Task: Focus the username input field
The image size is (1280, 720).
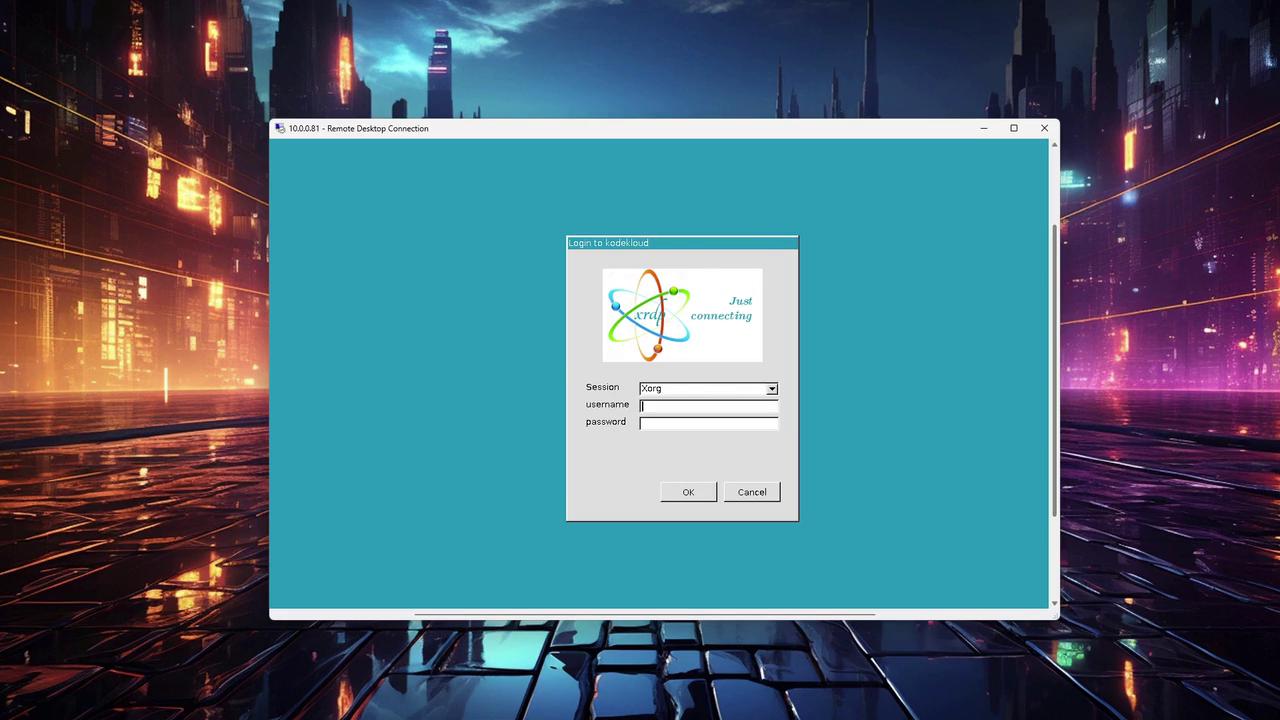Action: (x=709, y=406)
